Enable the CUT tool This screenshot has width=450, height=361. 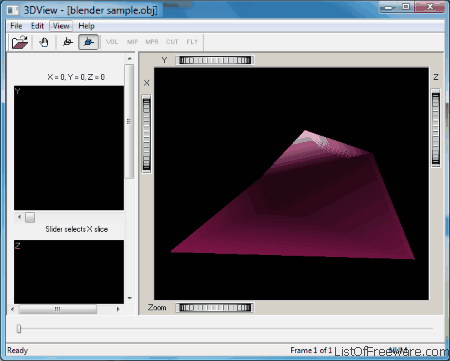tap(172, 42)
